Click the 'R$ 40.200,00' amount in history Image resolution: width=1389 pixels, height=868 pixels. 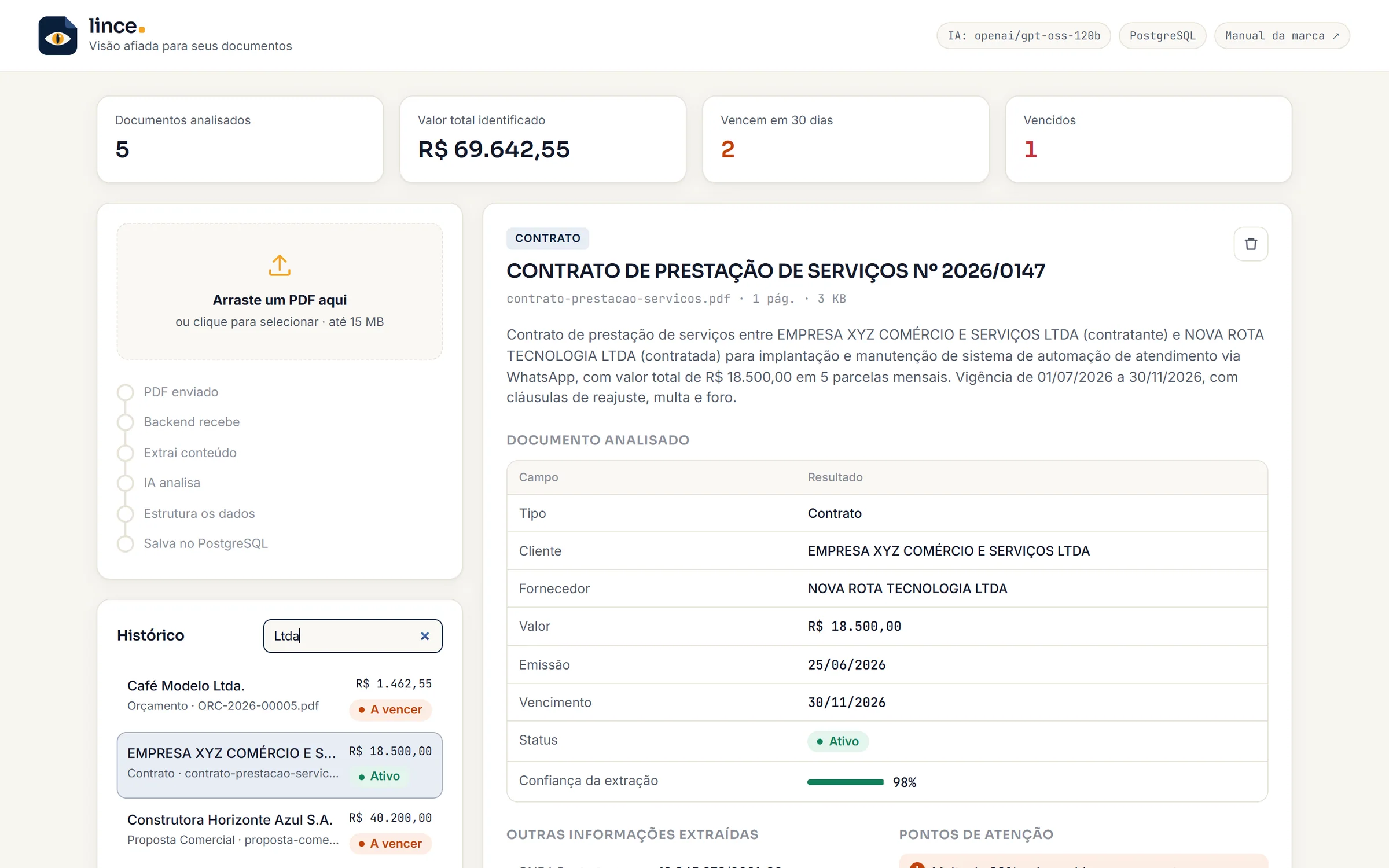point(390,818)
